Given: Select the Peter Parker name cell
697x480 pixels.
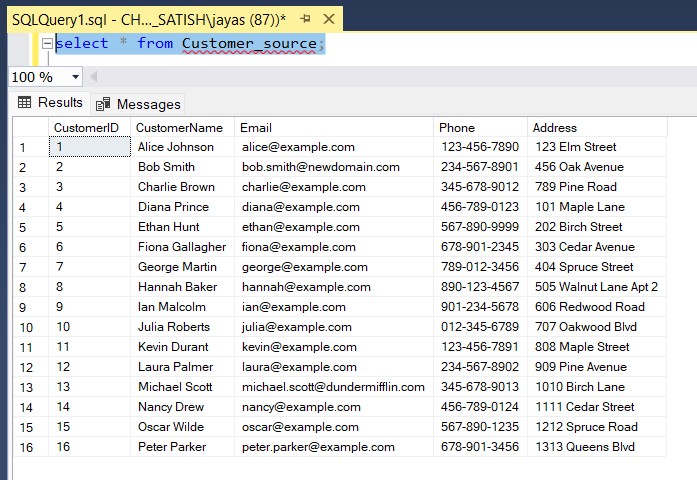Looking at the screenshot, I should 182,447.
